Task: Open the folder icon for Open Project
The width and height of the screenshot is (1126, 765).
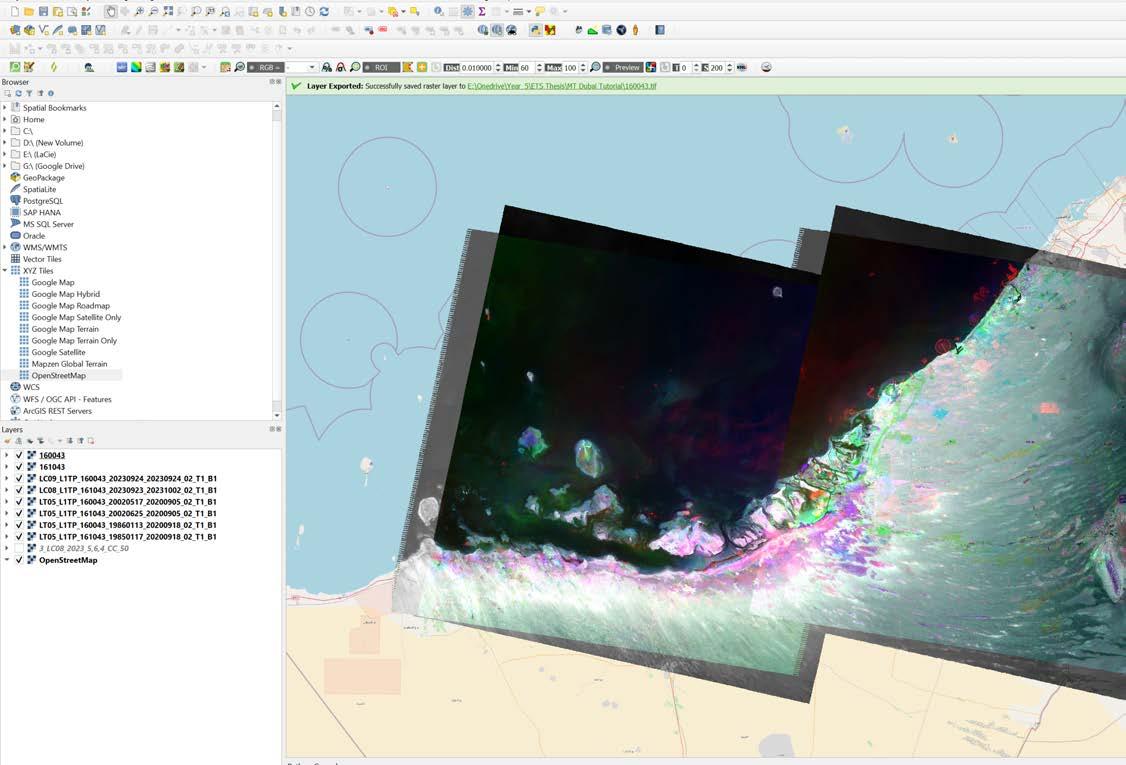Action: click(29, 11)
